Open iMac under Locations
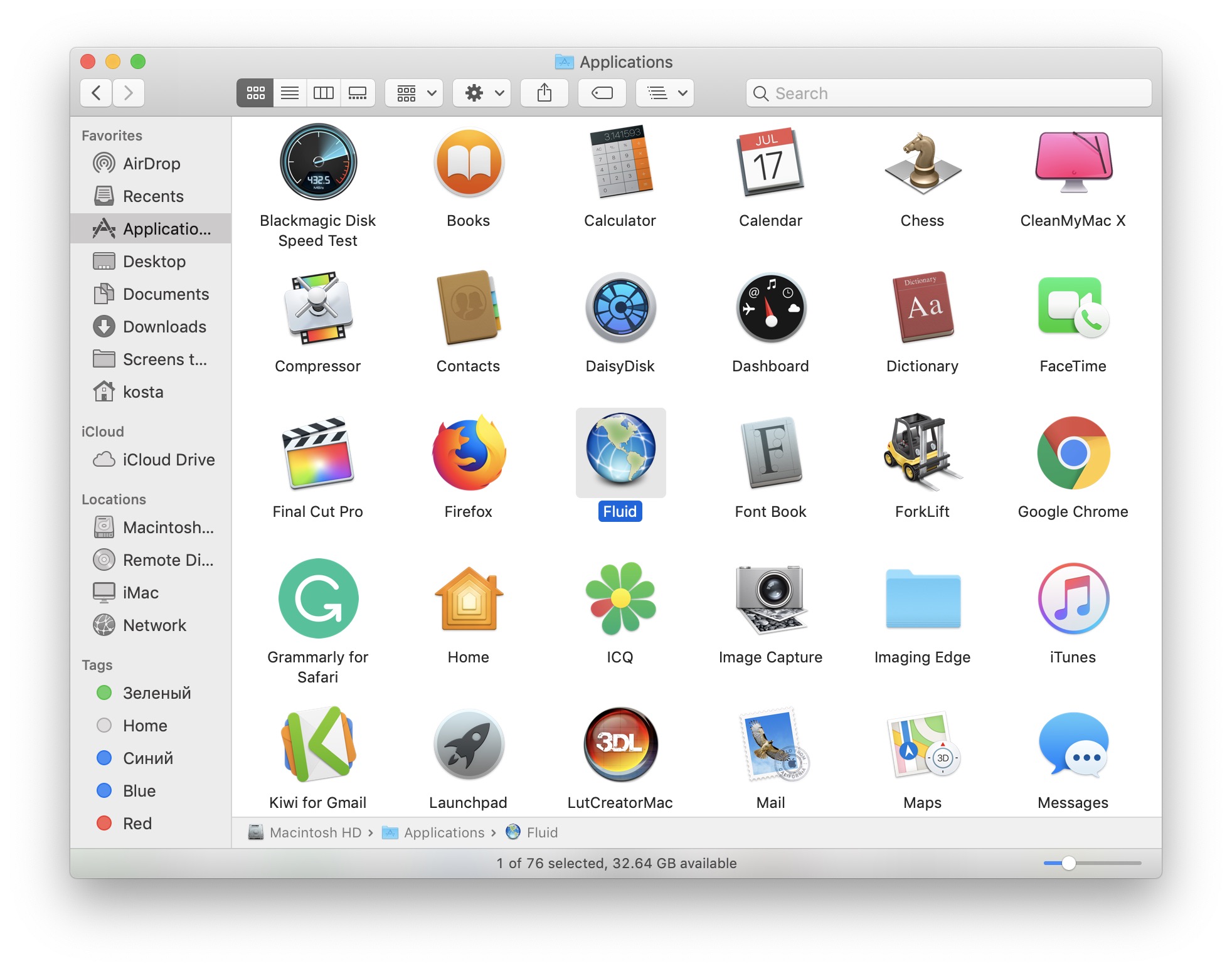Image resolution: width=1232 pixels, height=971 pixels. click(x=151, y=593)
